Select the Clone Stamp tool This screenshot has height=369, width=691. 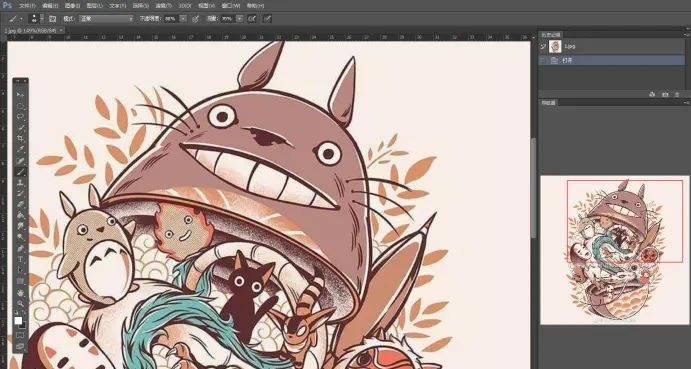20,183
